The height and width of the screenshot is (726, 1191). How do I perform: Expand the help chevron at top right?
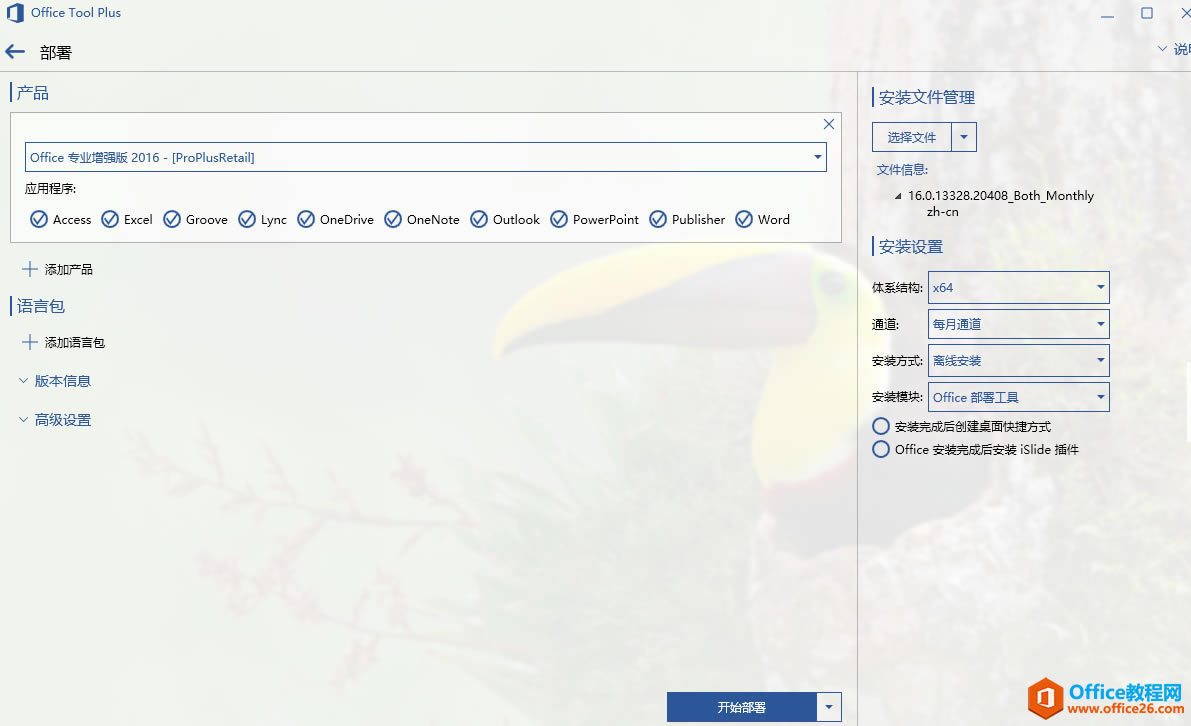(x=1162, y=49)
